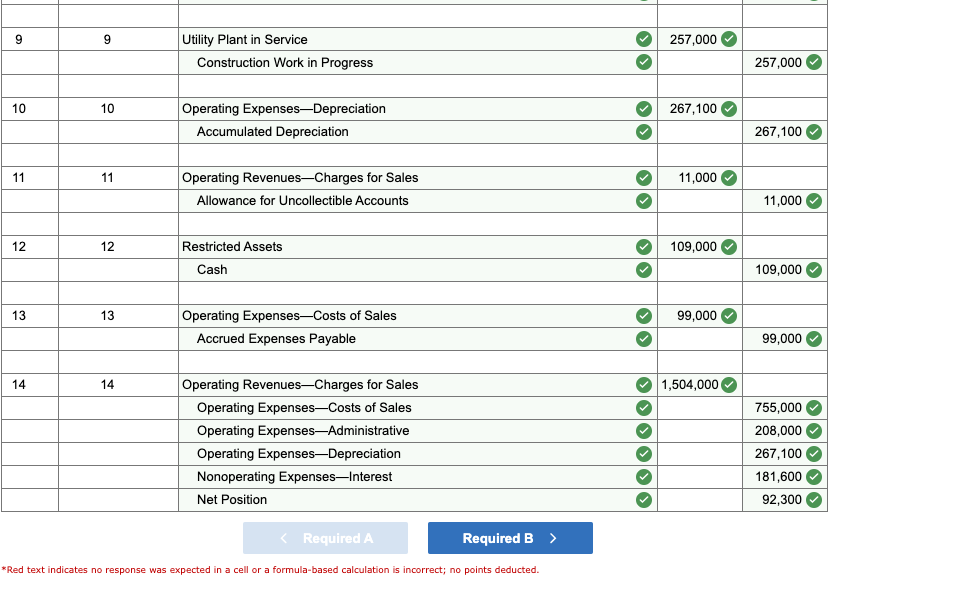Select Construction Work in Progress account cell
Image resolution: width=958 pixels, height=606 pixels.
[x=418, y=62]
